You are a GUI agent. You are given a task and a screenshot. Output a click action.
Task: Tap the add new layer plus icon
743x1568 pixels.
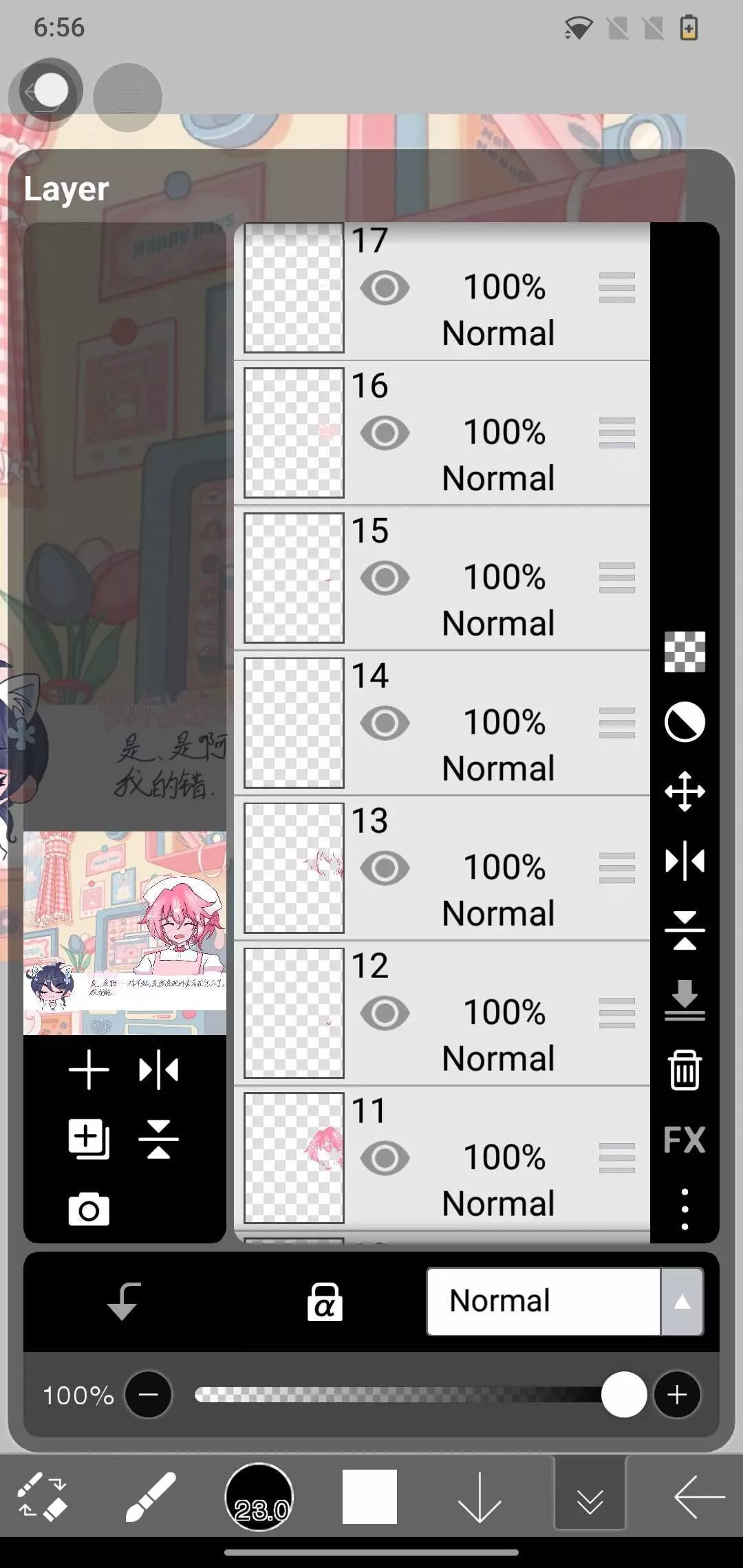pyautogui.click(x=89, y=1070)
